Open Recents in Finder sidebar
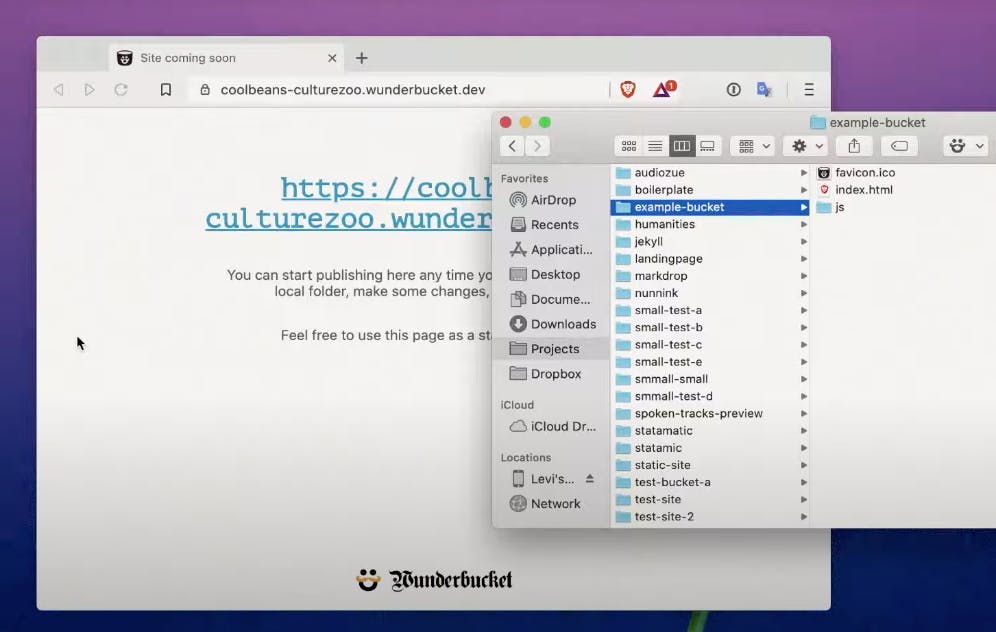The image size is (996, 632). [x=551, y=224]
